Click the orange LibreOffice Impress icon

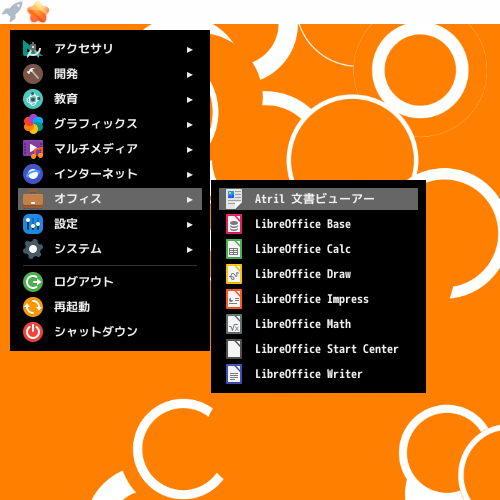tap(234, 299)
